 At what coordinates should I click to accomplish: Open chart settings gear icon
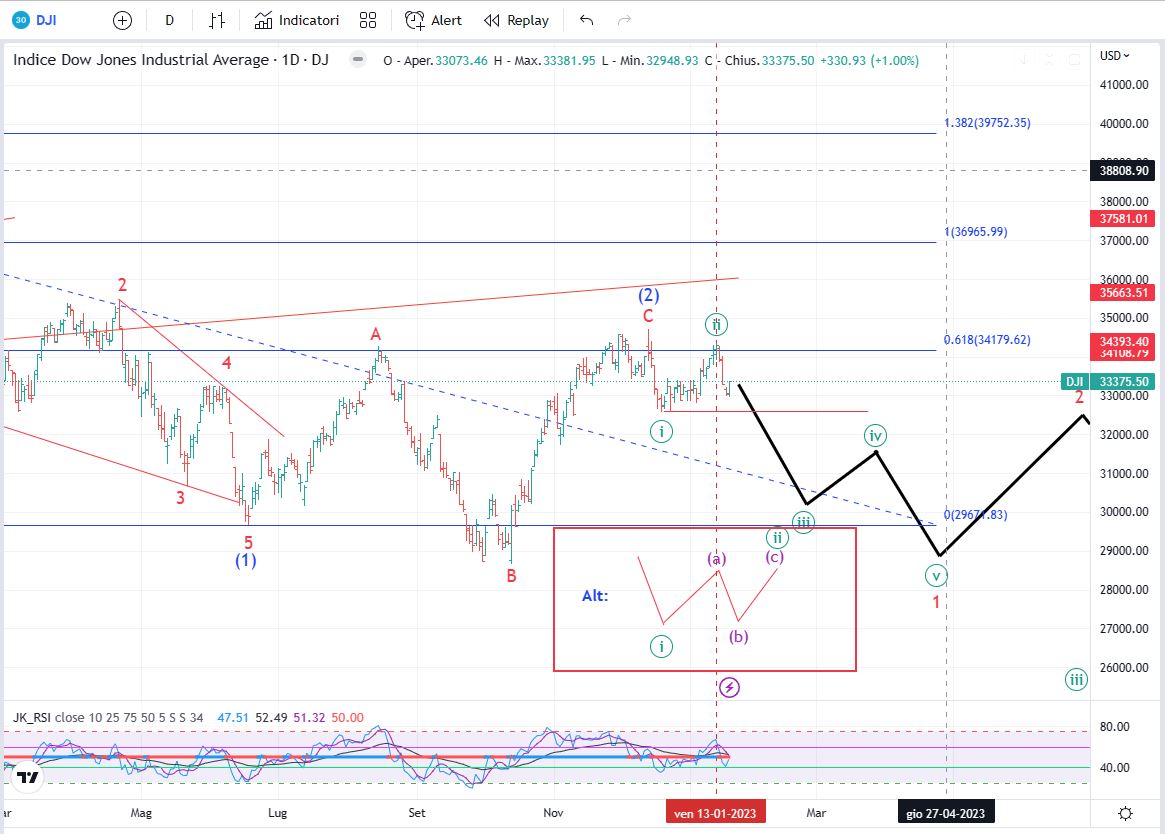pyautogui.click(x=1126, y=813)
